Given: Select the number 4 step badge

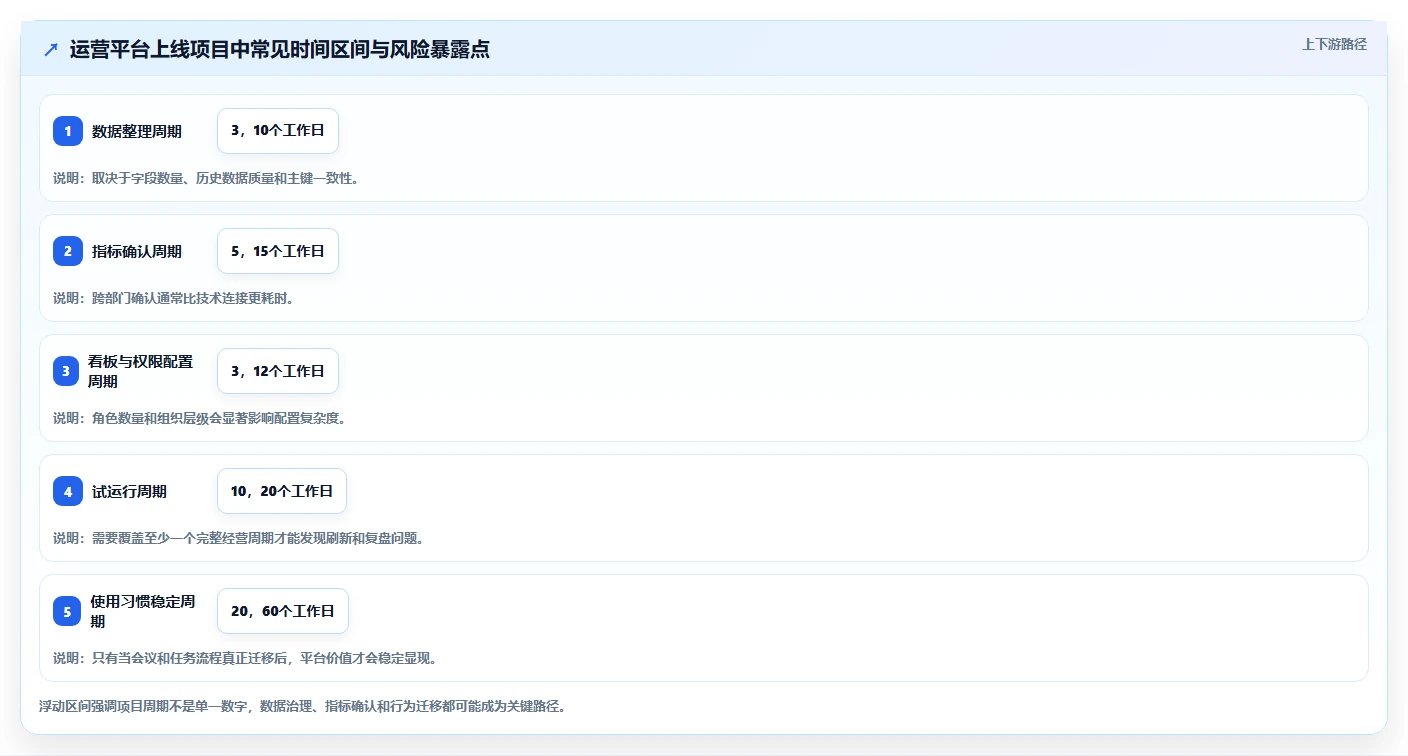Looking at the screenshot, I should pyautogui.click(x=68, y=491).
